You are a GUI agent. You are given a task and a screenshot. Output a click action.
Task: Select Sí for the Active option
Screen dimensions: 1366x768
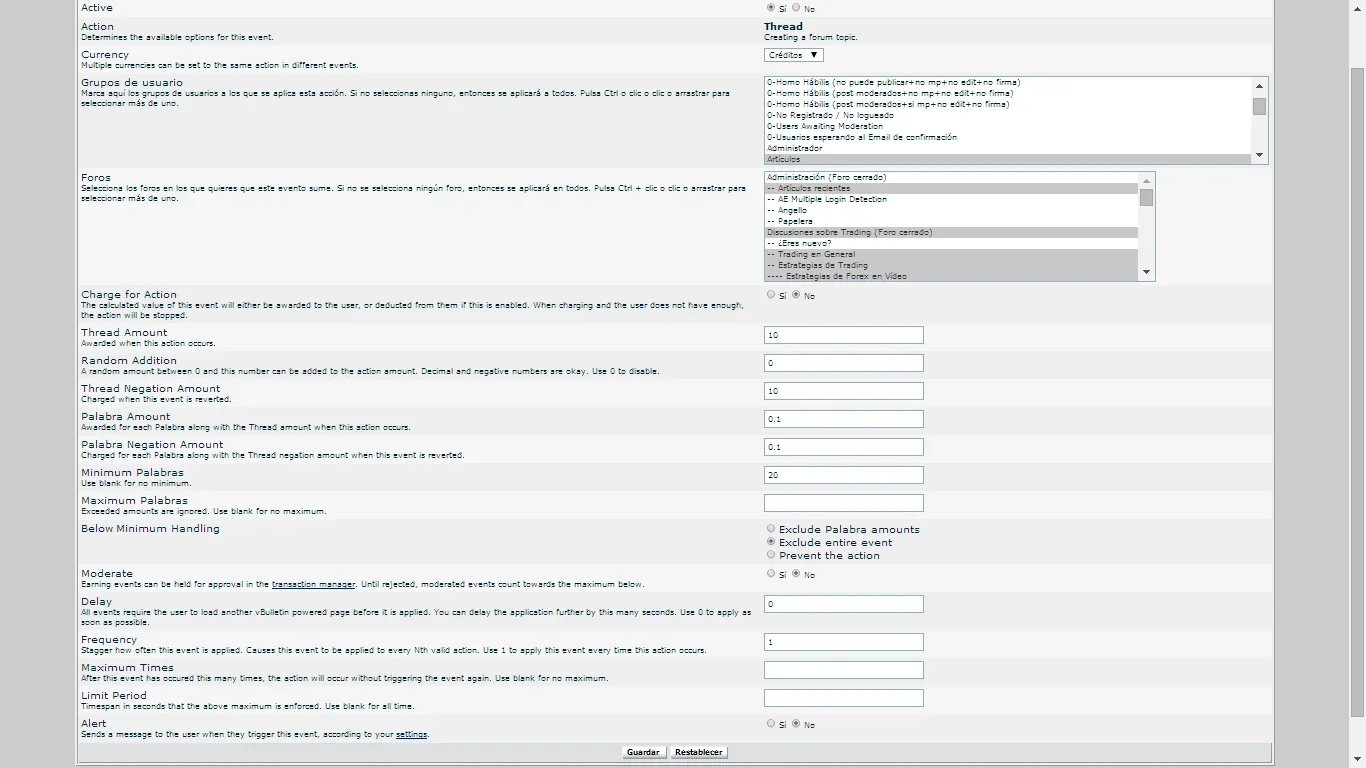click(x=770, y=7)
